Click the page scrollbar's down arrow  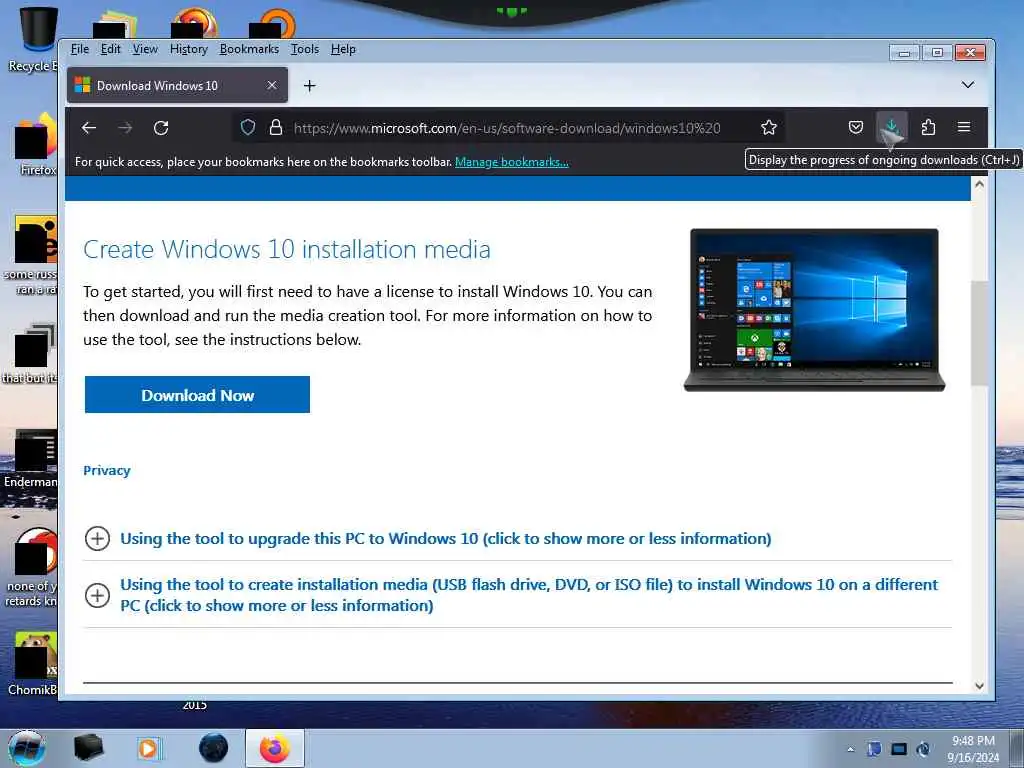click(979, 686)
